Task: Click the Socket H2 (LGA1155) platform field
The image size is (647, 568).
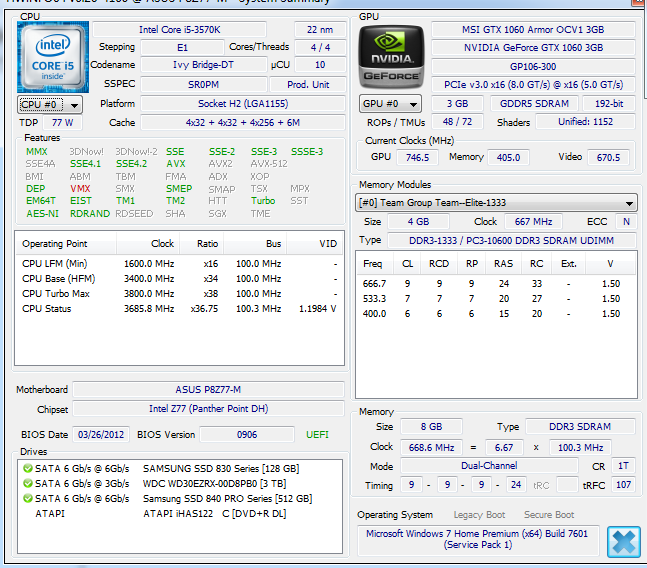Action: [243, 104]
